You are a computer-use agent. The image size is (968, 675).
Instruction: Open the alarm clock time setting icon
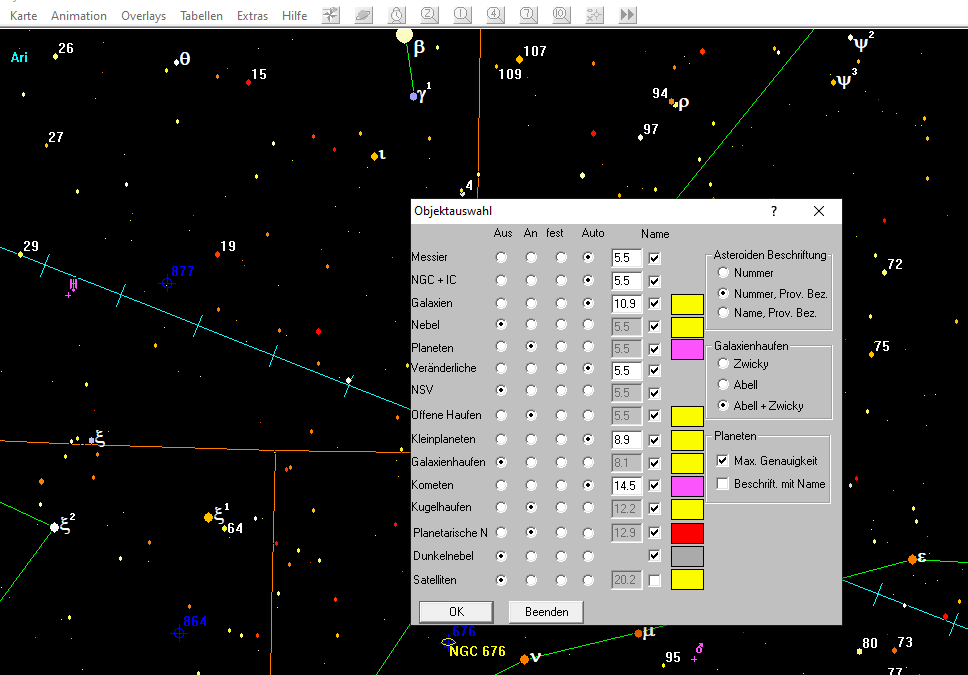(x=397, y=15)
